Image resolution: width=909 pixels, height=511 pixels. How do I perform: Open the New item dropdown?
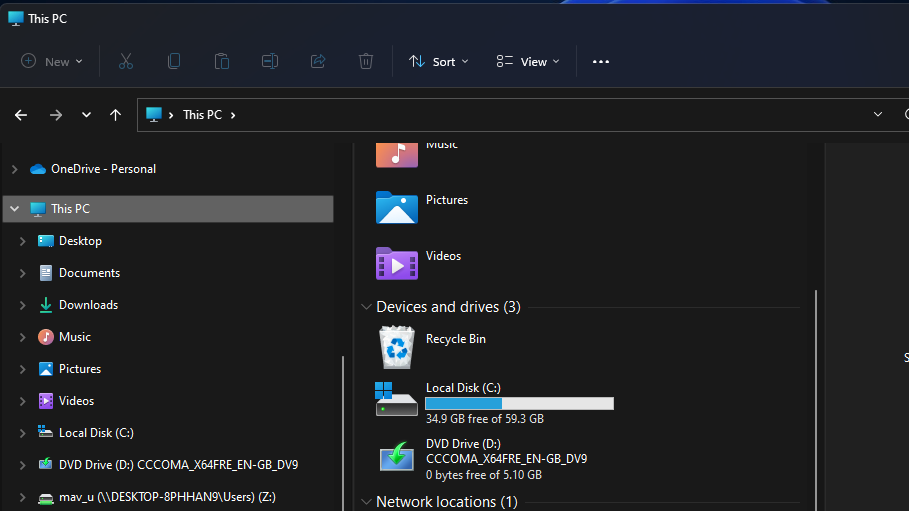[52, 61]
